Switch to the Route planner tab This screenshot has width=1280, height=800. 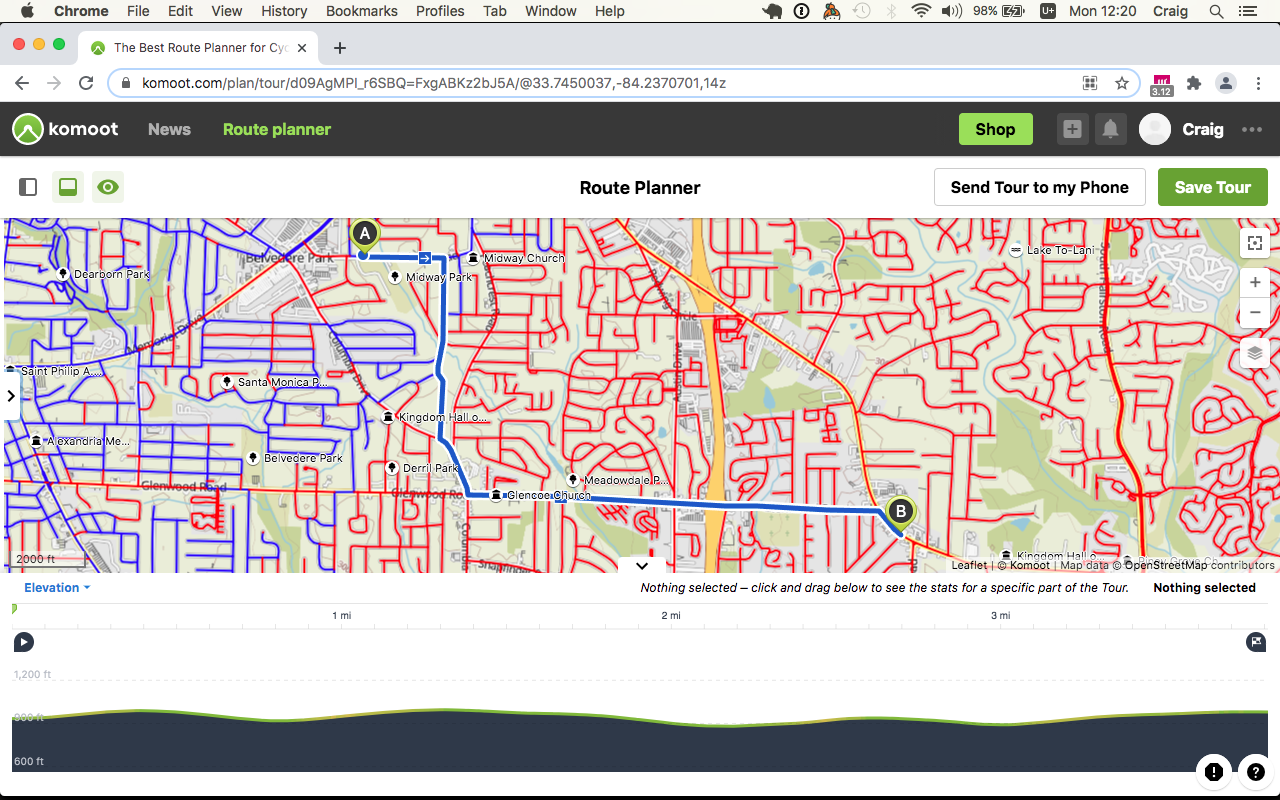tap(276, 129)
